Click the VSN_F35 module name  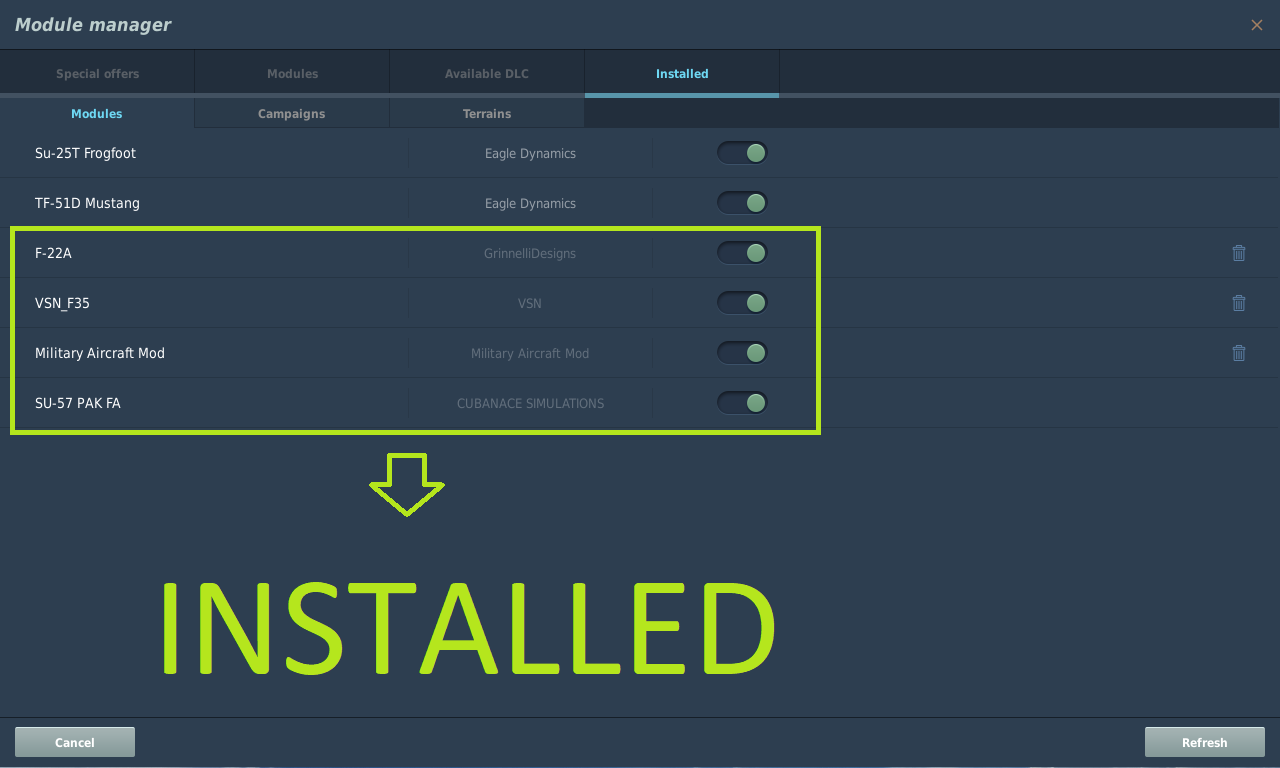[x=62, y=303]
